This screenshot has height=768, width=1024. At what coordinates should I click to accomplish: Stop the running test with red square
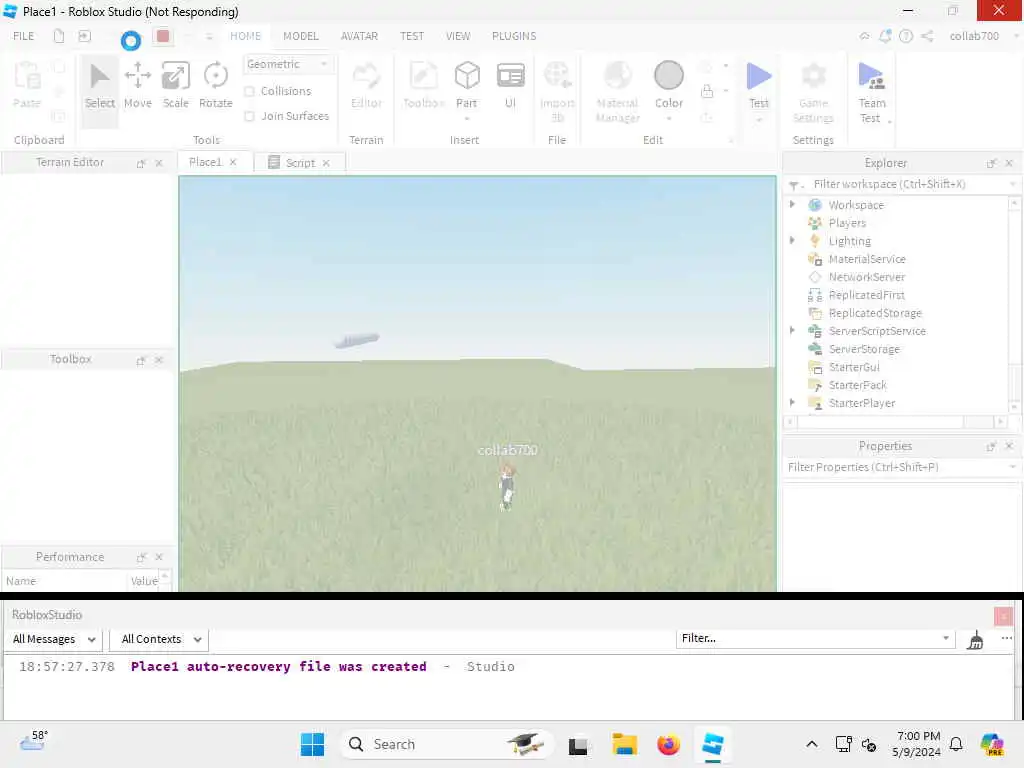163,37
